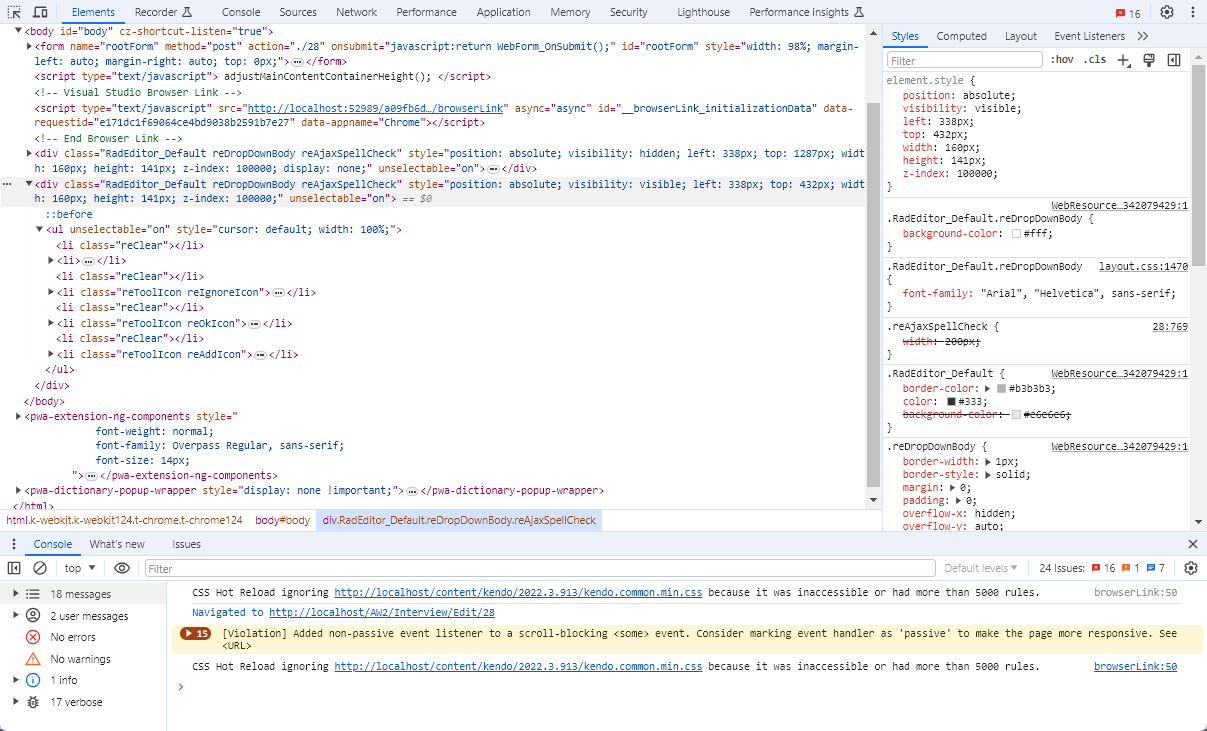Open the layout.css:1470 source link
Screen dimensions: 1207x731
[x=1143, y=267]
